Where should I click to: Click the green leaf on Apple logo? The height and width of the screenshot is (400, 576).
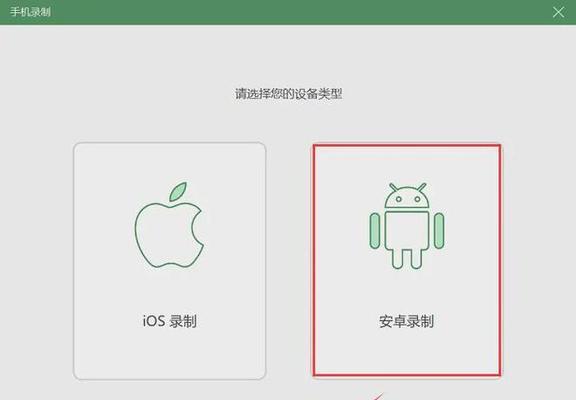tap(178, 191)
